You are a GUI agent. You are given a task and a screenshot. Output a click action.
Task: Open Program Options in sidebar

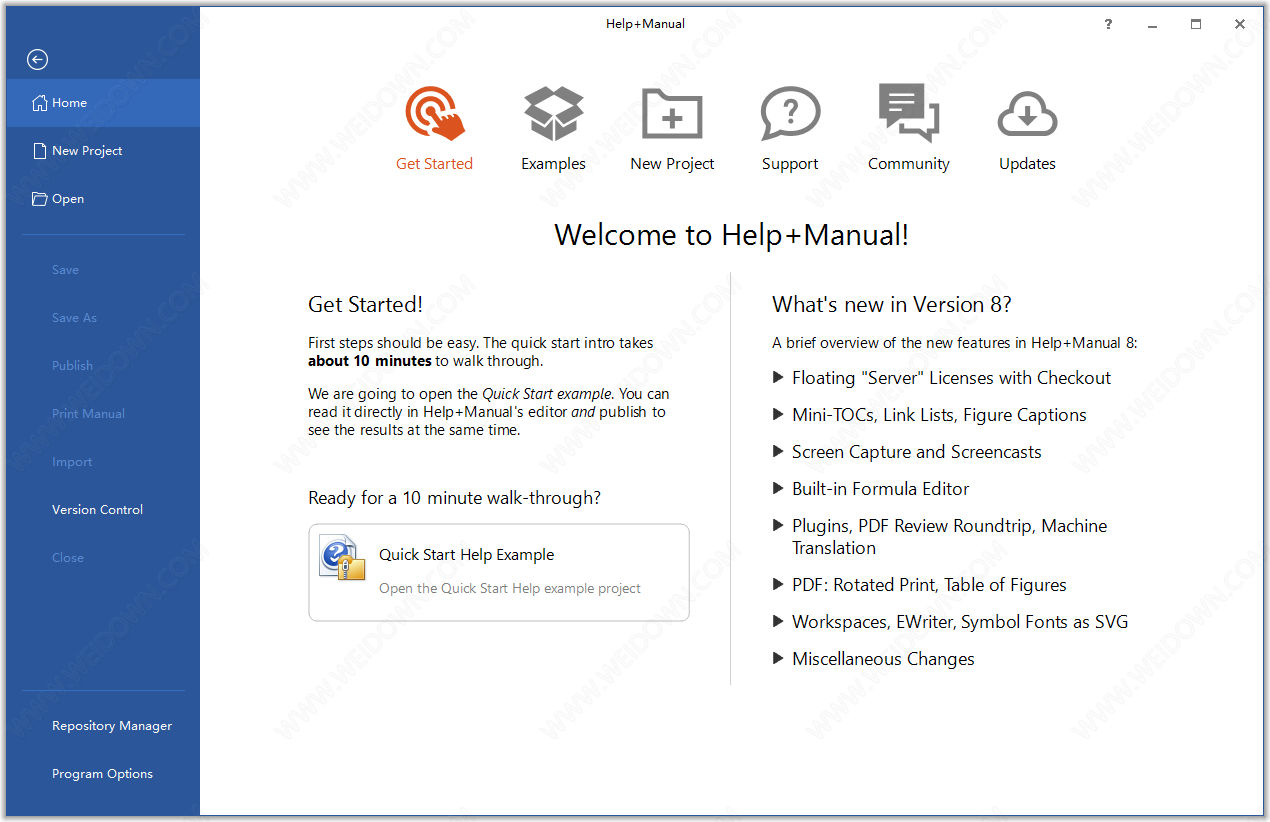click(x=102, y=774)
